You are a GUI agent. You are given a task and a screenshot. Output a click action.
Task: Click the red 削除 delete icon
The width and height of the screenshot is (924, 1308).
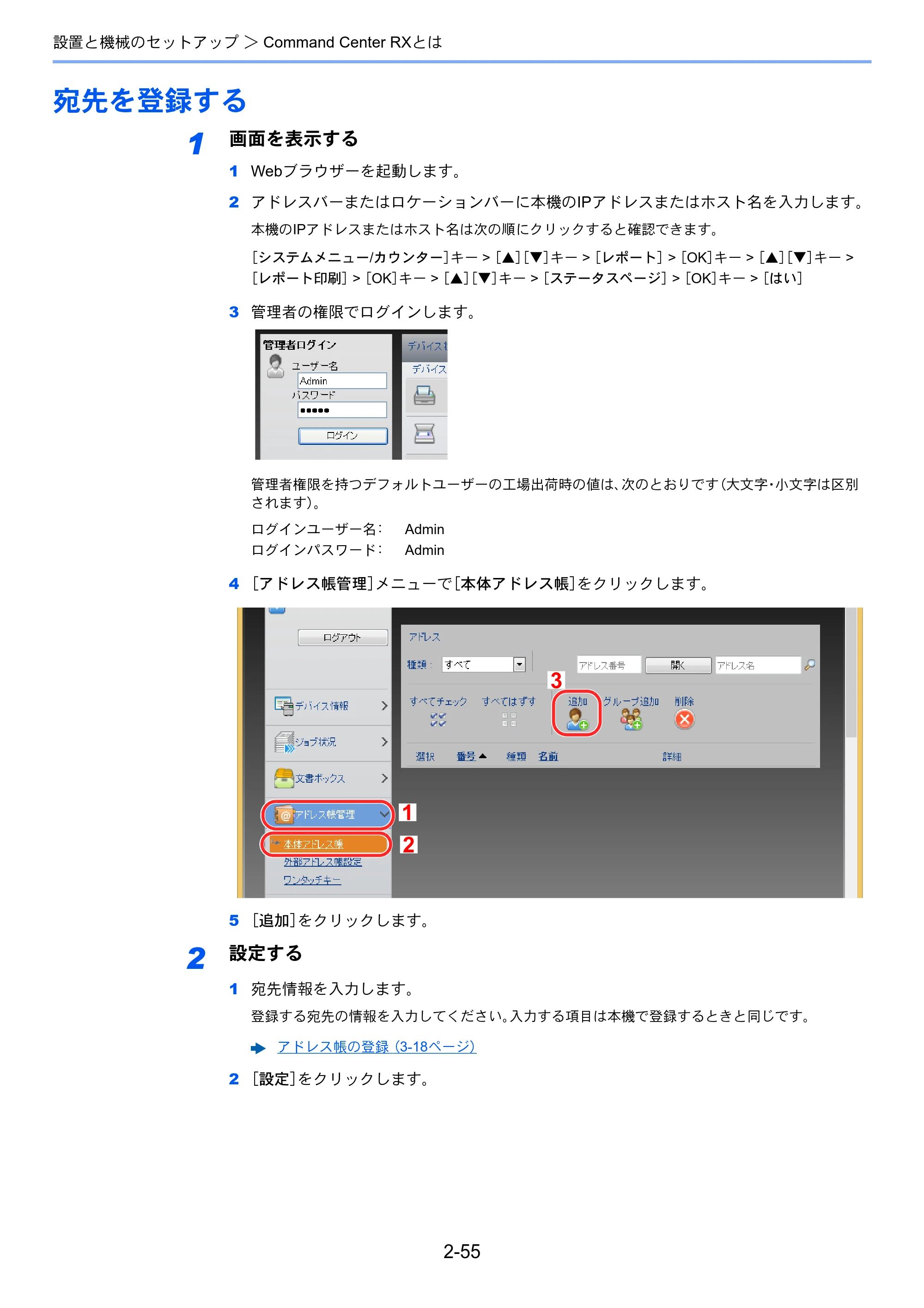[684, 719]
